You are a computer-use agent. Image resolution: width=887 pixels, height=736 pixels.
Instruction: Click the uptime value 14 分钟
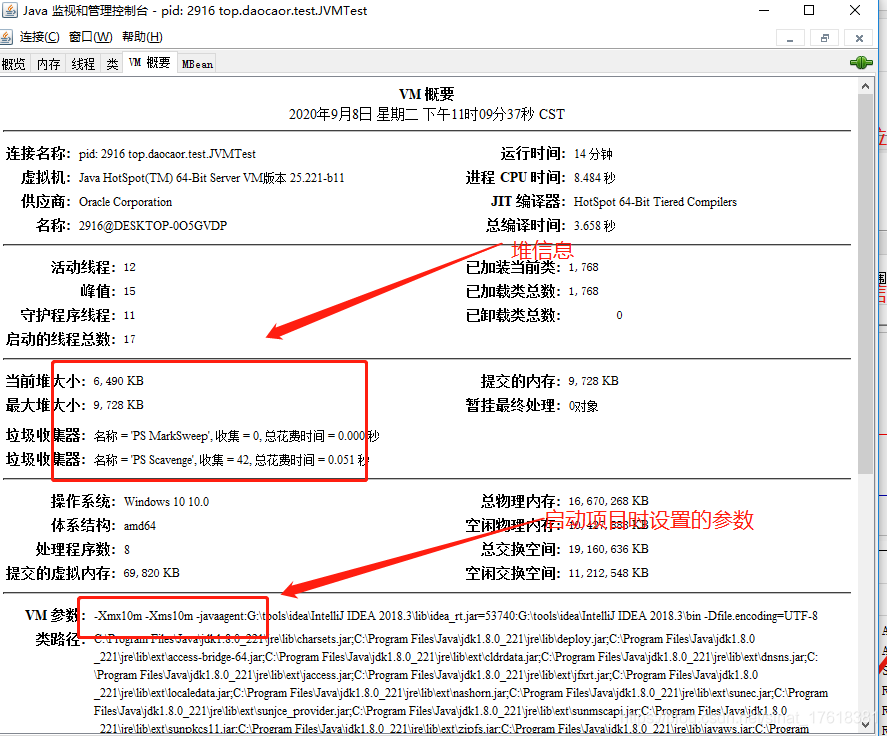[593, 154]
